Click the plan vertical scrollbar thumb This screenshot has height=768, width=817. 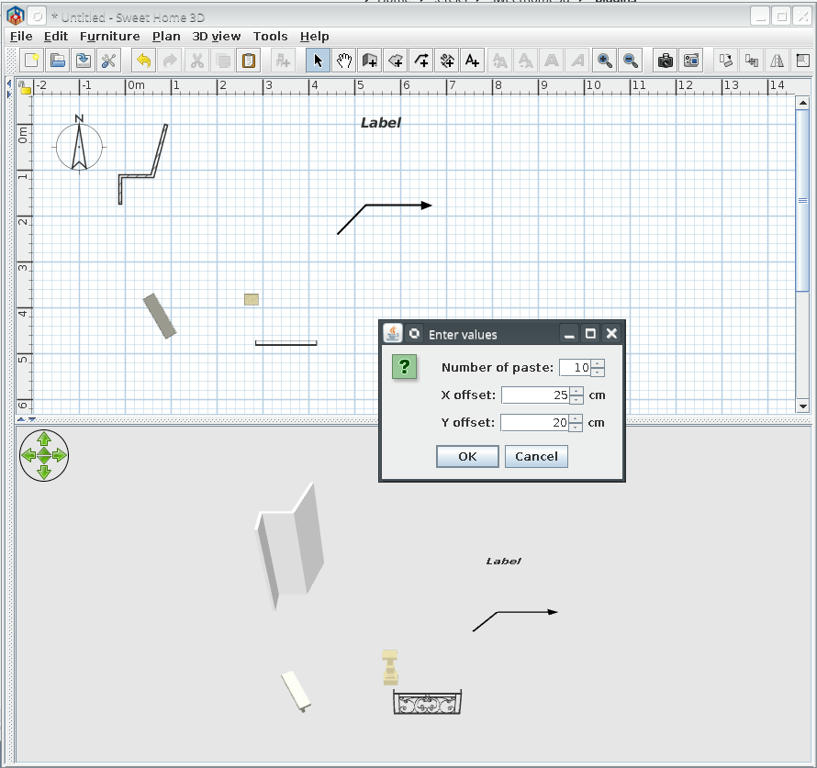(x=802, y=201)
